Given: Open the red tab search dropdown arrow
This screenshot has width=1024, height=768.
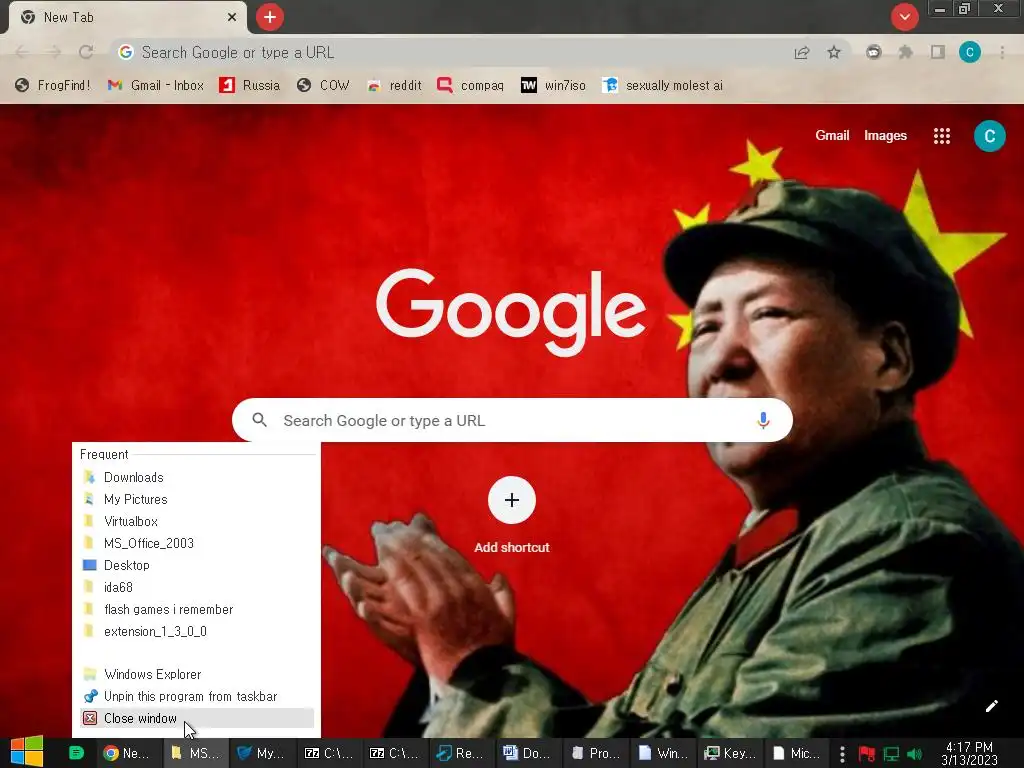Looking at the screenshot, I should 904,17.
